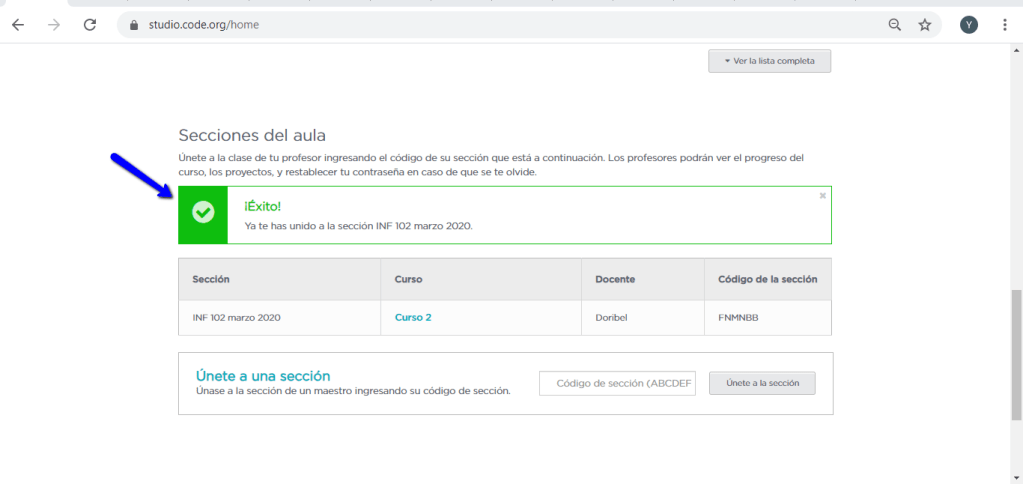
Task: Click the 'INF 102 marzo 2020' section cell
Action: coord(236,317)
